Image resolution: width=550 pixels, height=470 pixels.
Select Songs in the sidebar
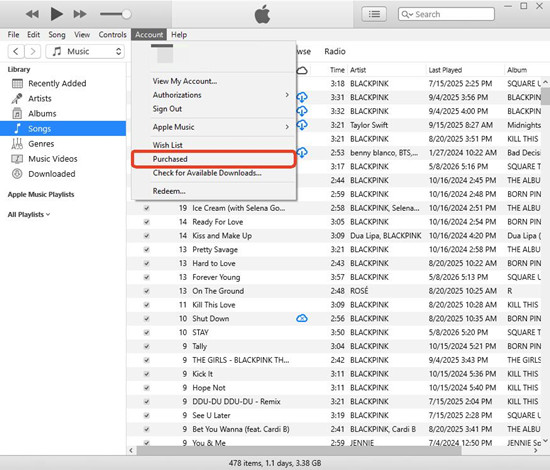[63, 128]
